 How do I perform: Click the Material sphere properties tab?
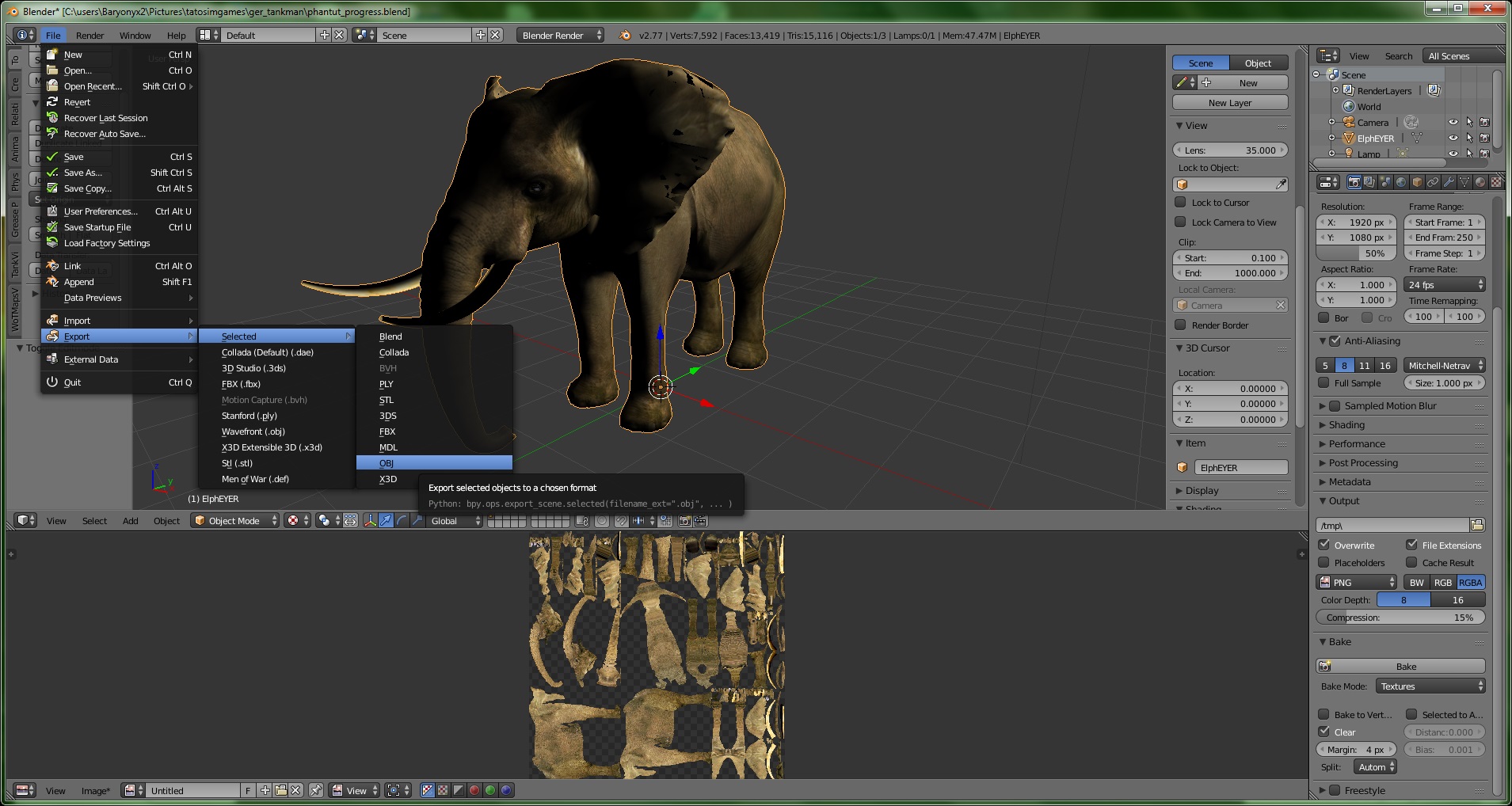[x=1480, y=182]
